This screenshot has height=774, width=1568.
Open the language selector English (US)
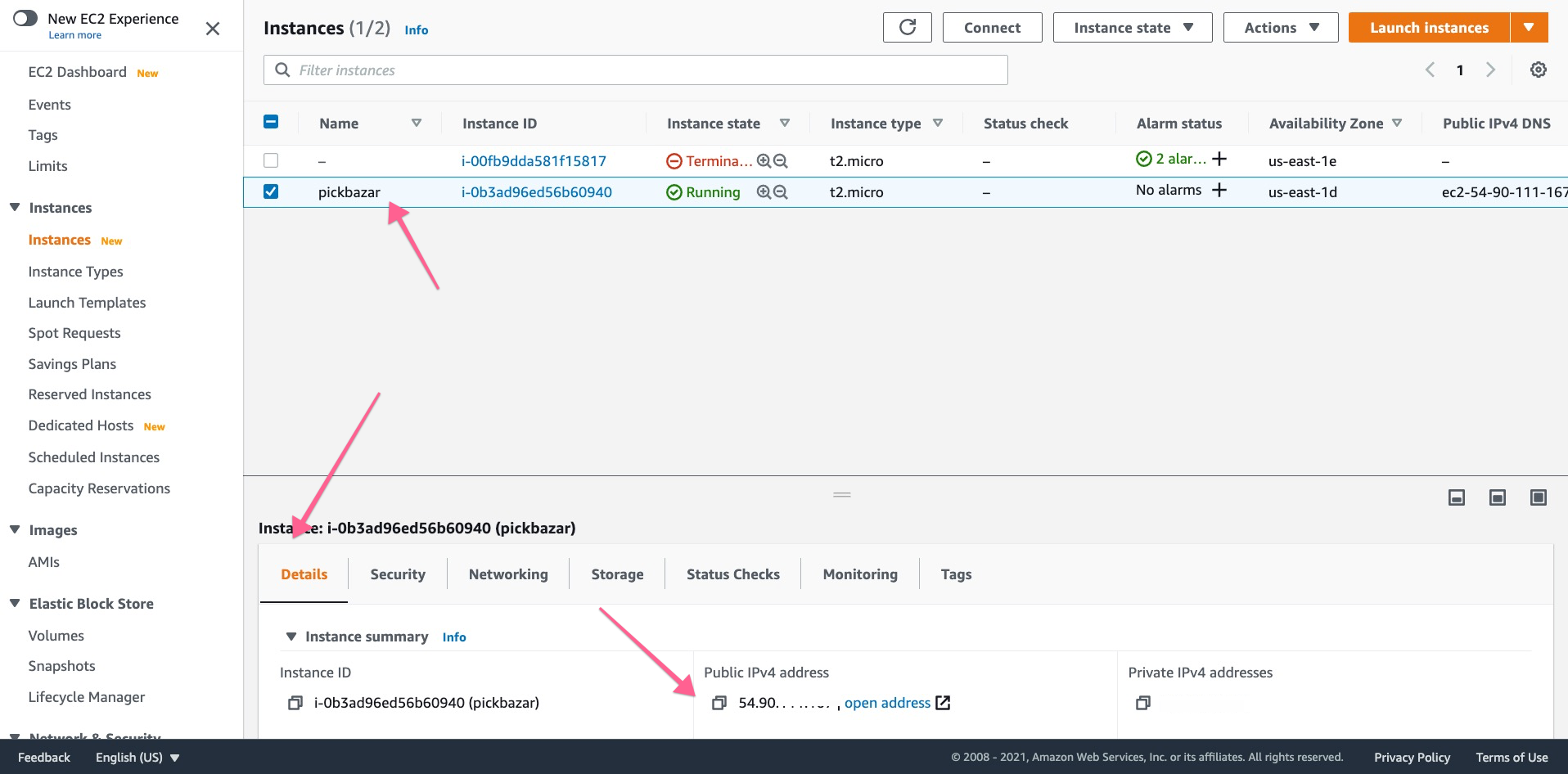click(137, 758)
